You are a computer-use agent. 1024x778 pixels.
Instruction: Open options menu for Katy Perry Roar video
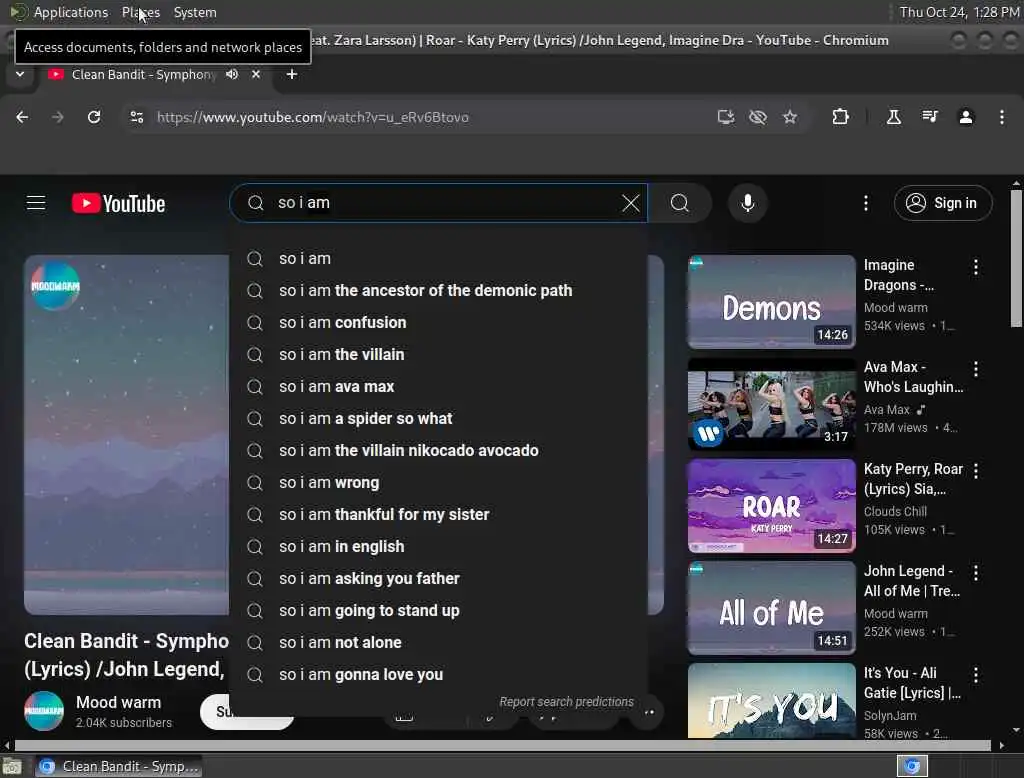(x=976, y=471)
